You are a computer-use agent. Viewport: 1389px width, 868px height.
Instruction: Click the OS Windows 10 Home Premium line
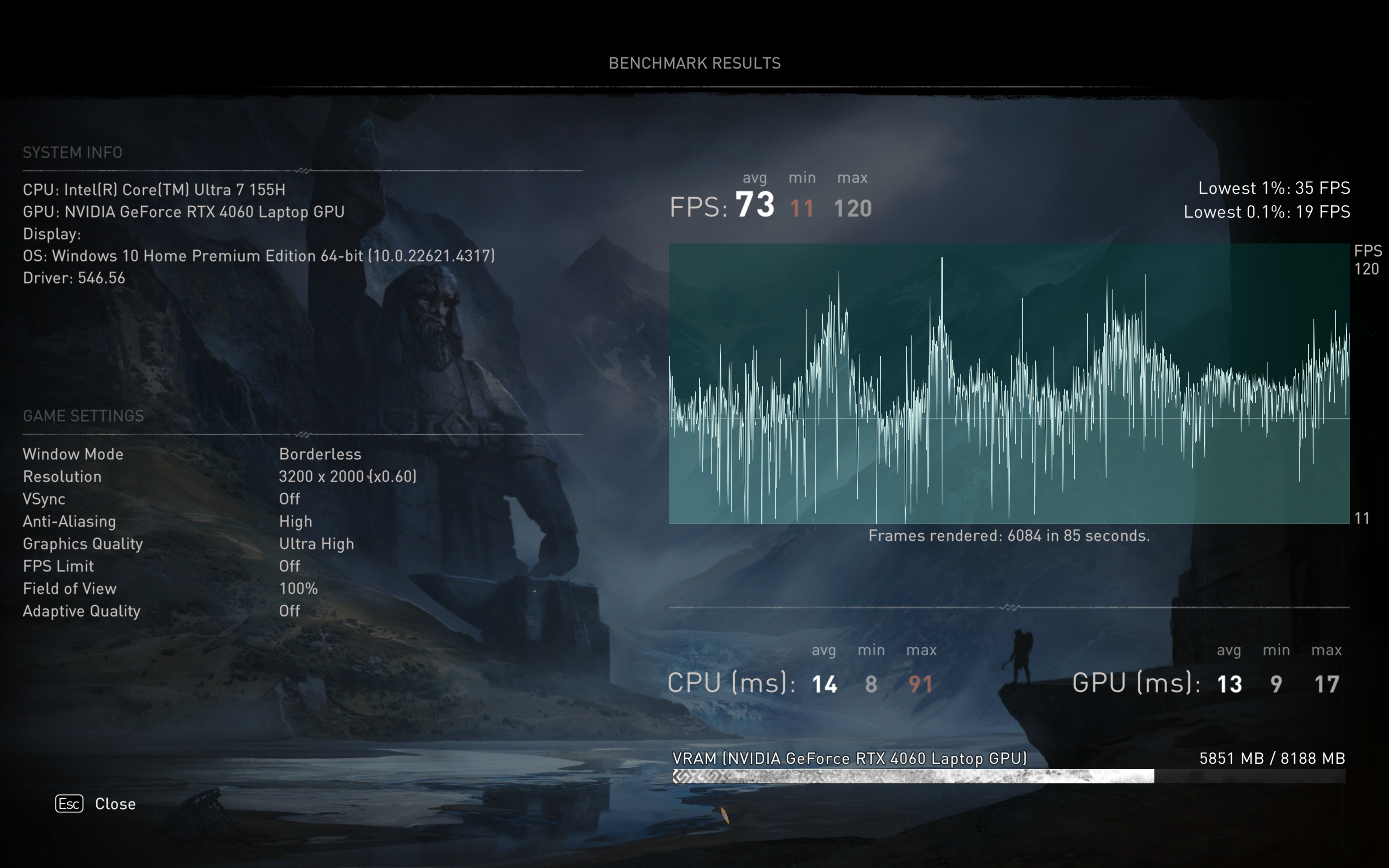tap(259, 256)
